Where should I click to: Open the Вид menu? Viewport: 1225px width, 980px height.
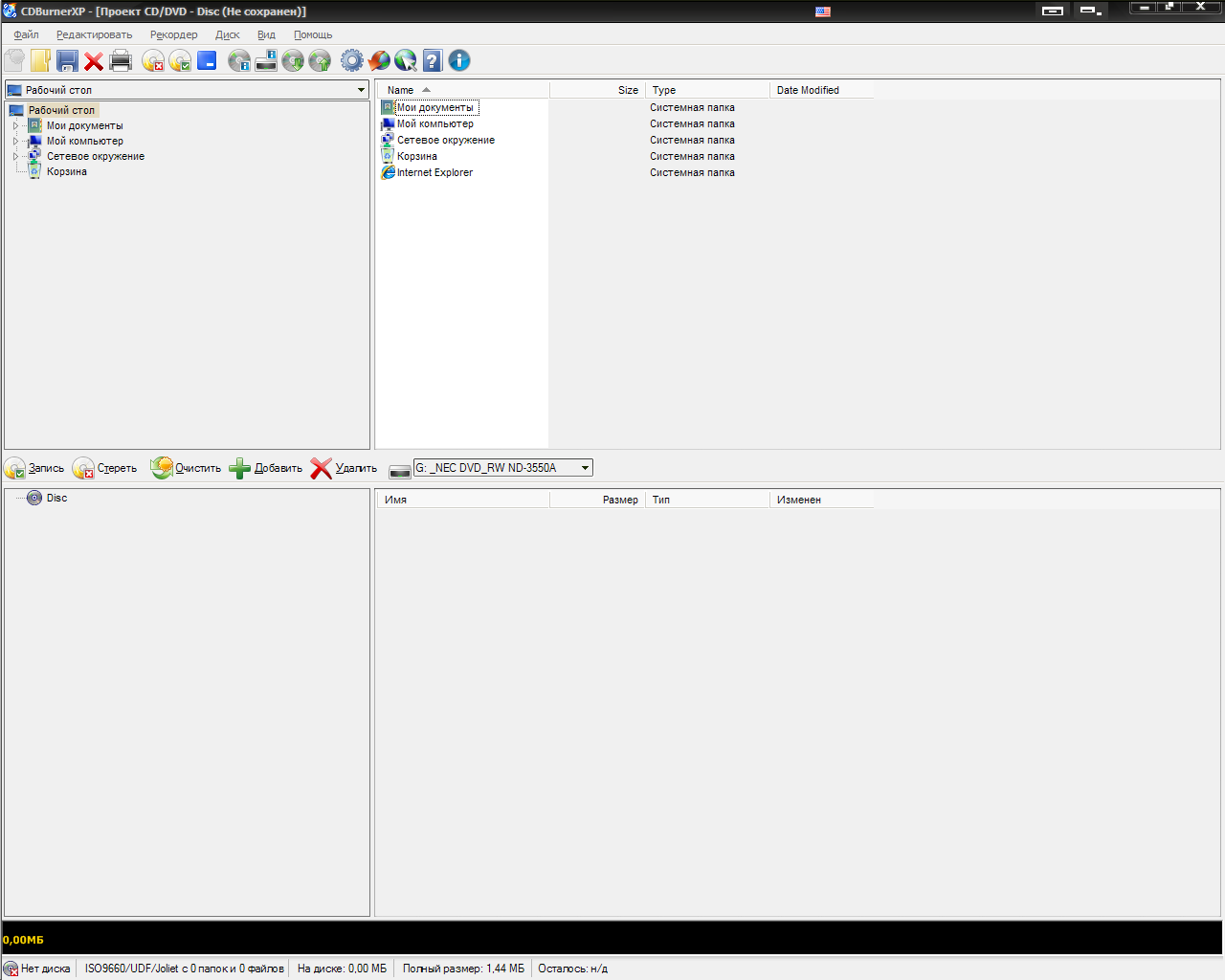(266, 34)
